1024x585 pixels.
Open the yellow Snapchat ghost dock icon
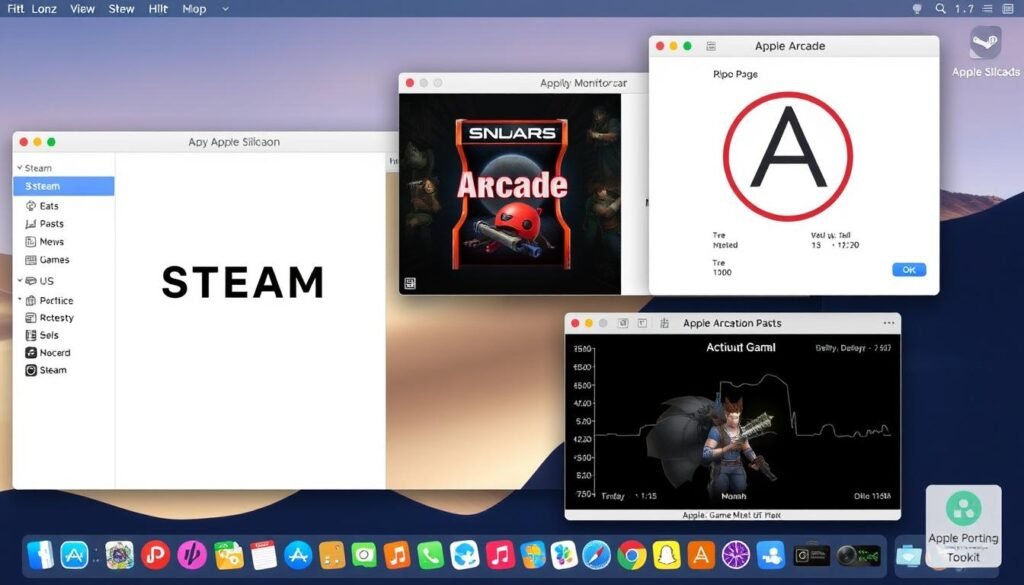666,556
